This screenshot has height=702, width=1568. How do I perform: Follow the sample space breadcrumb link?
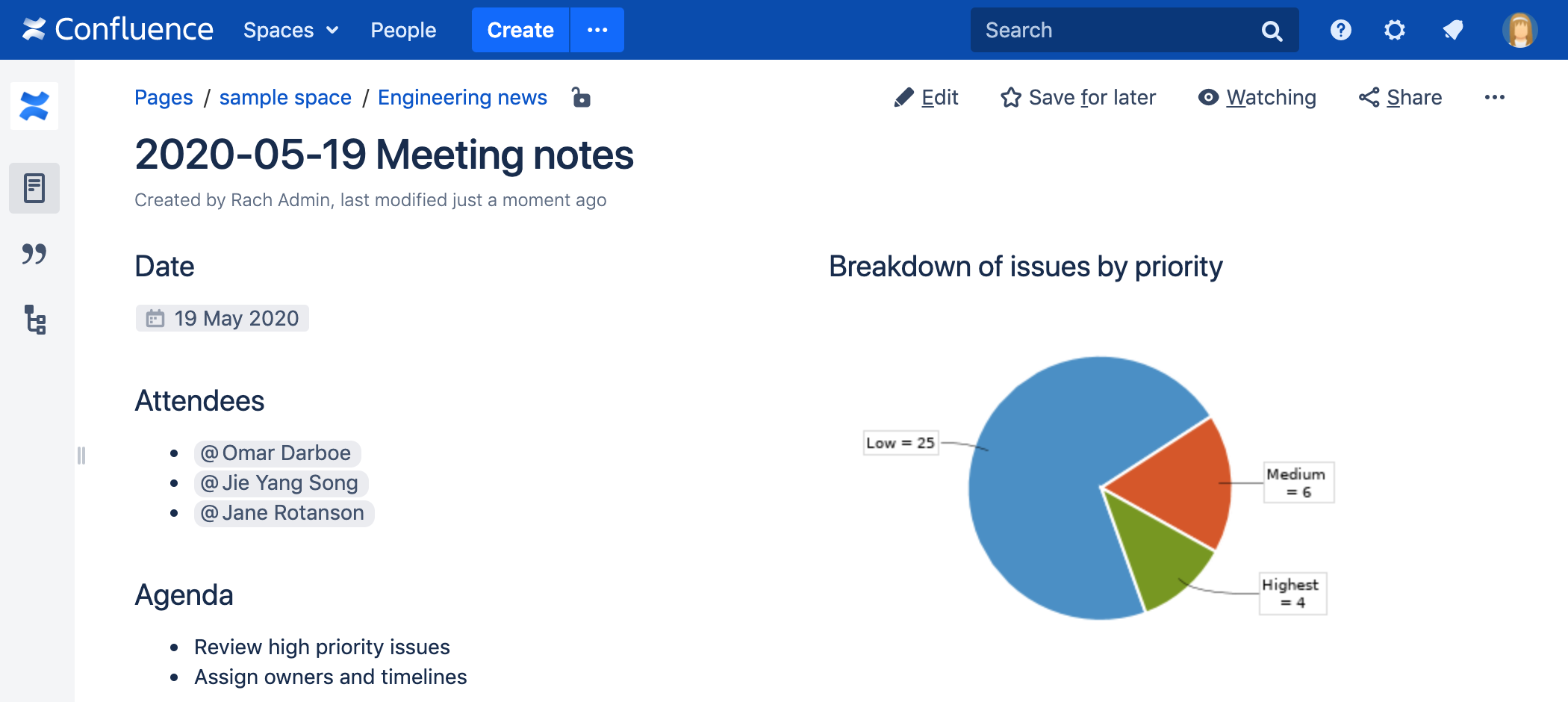[x=285, y=97]
